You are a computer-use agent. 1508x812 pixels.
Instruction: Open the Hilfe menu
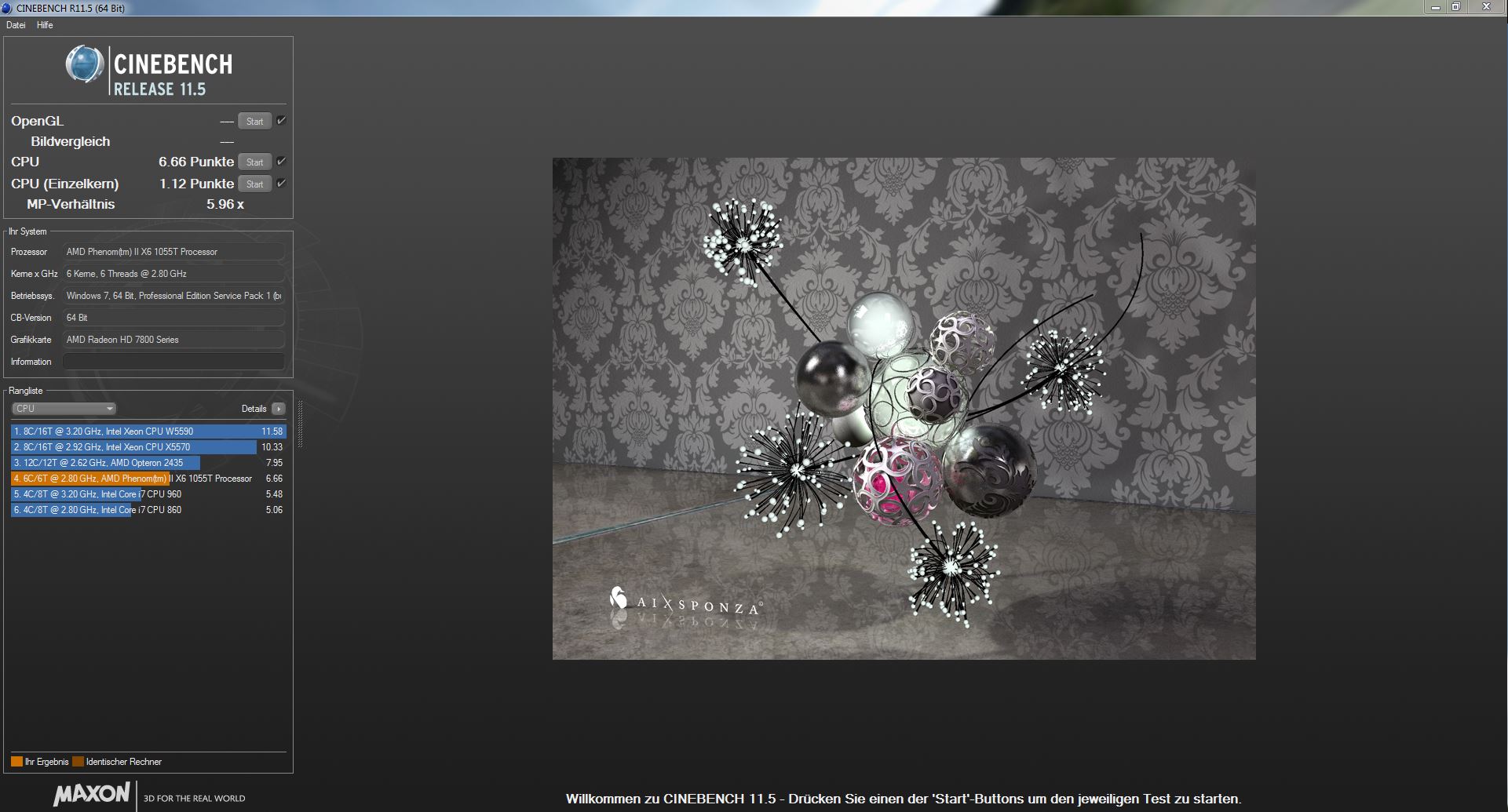[x=45, y=25]
